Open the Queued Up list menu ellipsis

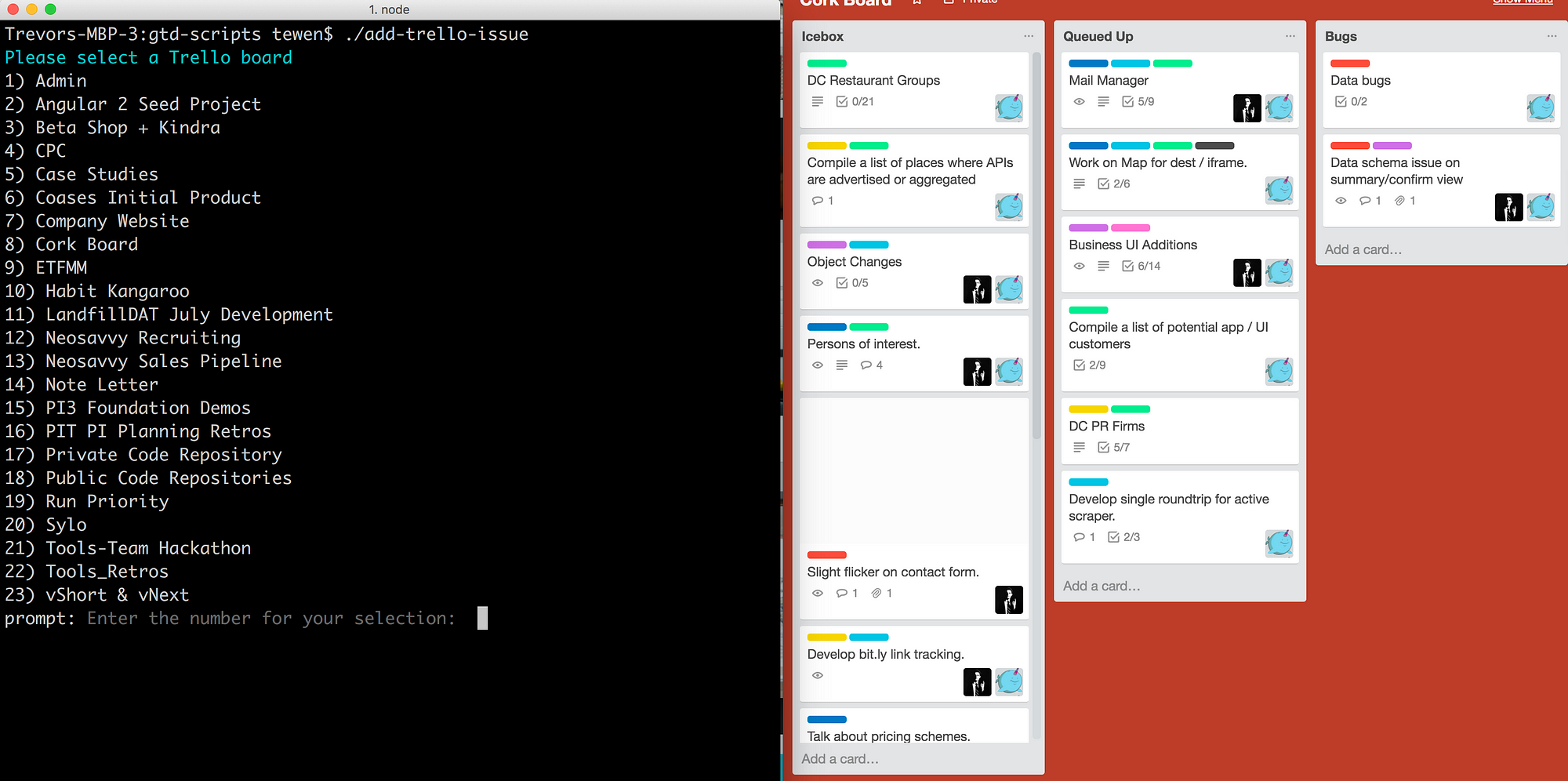click(1290, 36)
